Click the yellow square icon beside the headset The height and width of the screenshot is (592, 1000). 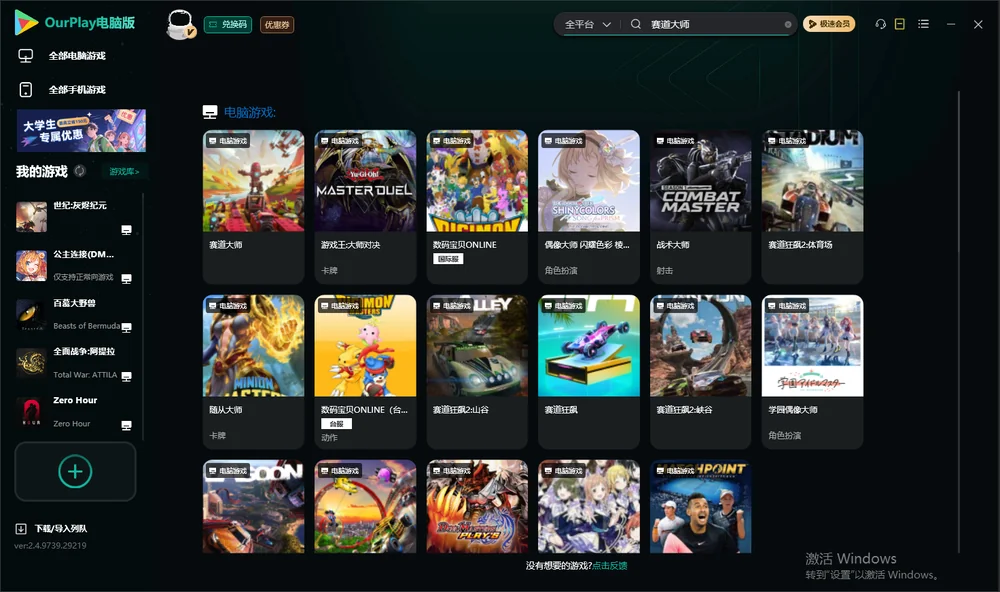[900, 24]
